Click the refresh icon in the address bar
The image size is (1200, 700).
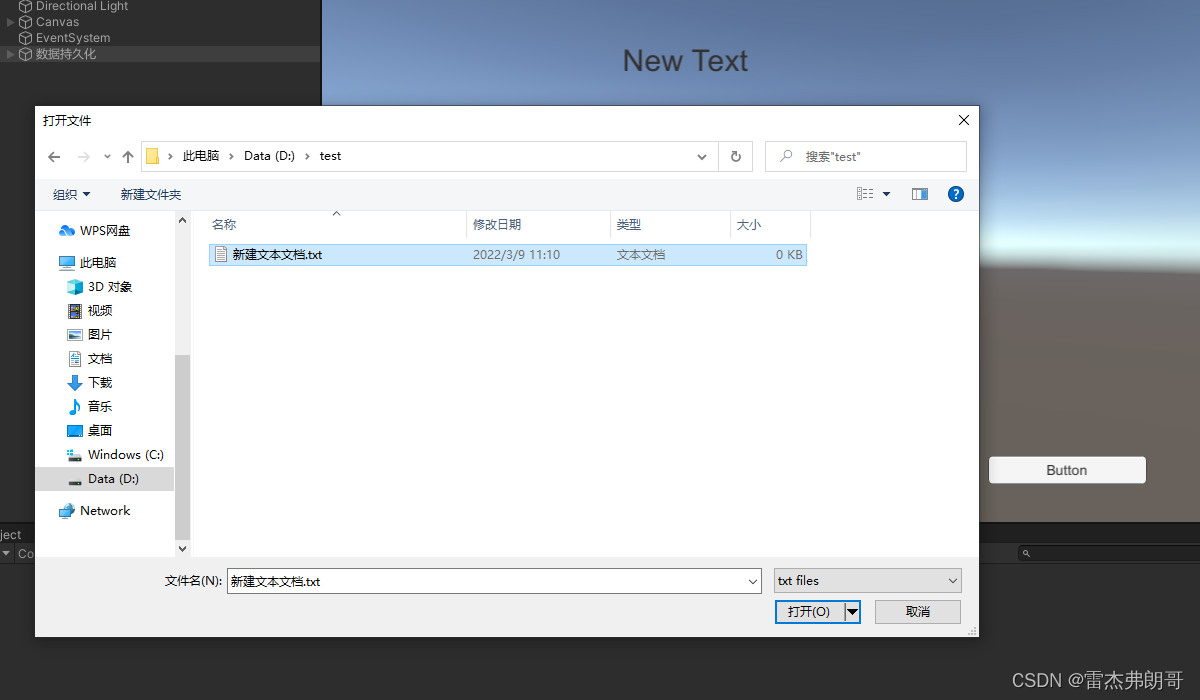735,156
